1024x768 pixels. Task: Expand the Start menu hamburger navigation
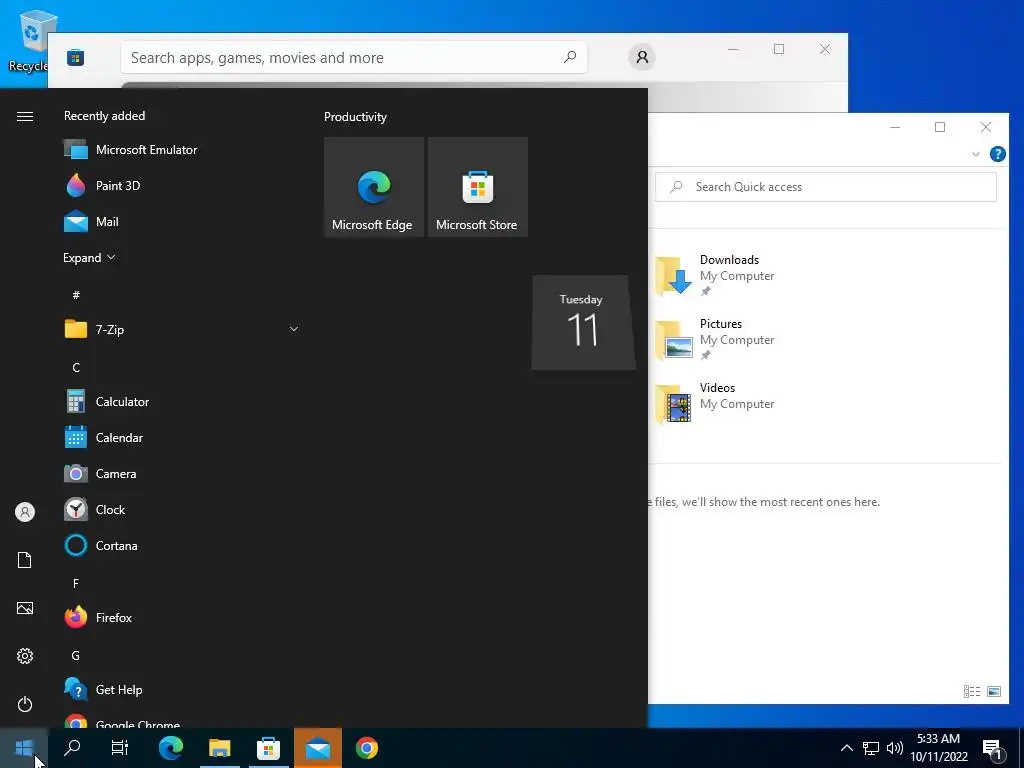coord(25,116)
